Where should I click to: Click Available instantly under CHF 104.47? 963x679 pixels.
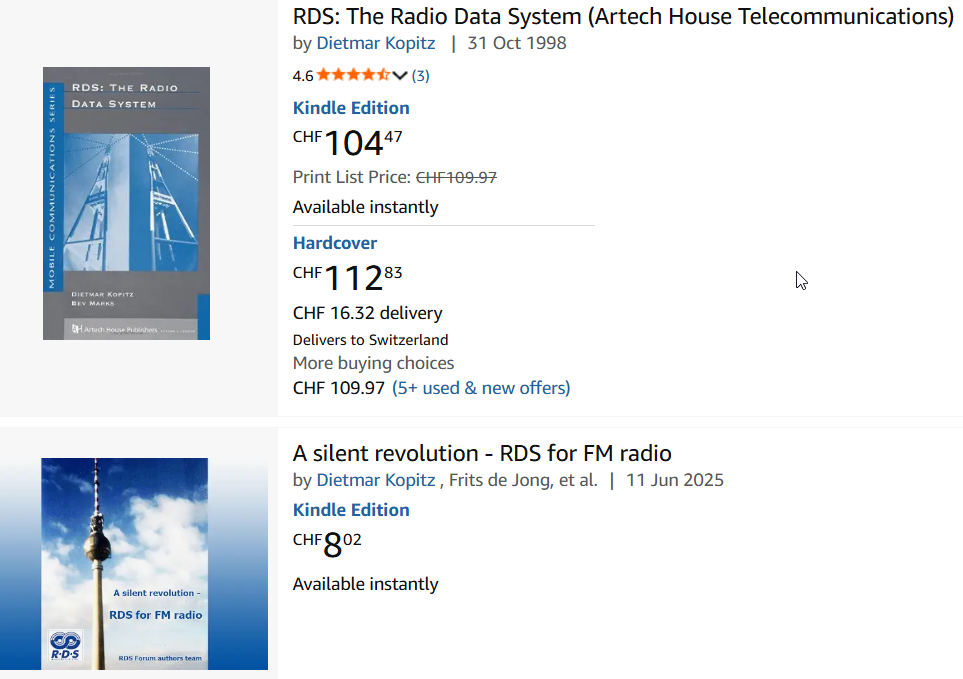click(365, 208)
